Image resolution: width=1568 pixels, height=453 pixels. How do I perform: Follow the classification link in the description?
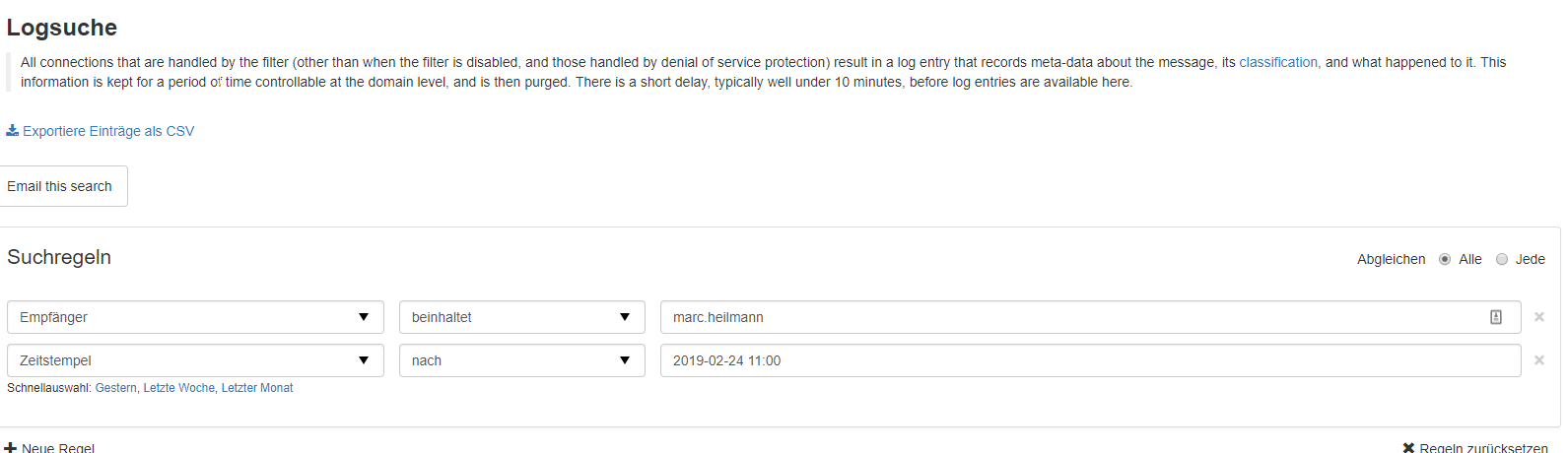[1277, 62]
